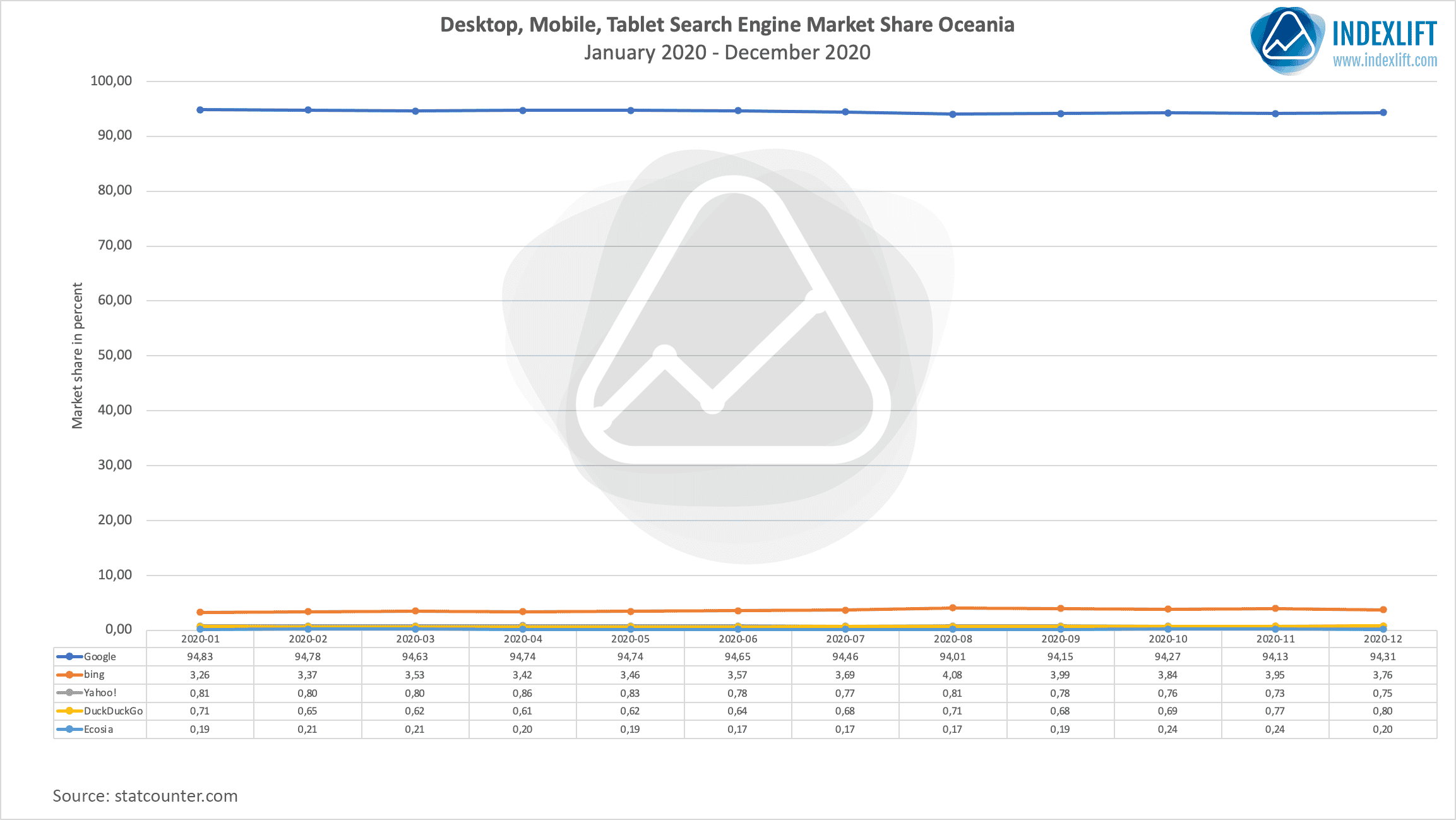Click the DuckDuckGo value for 2020-12

pyautogui.click(x=1383, y=711)
